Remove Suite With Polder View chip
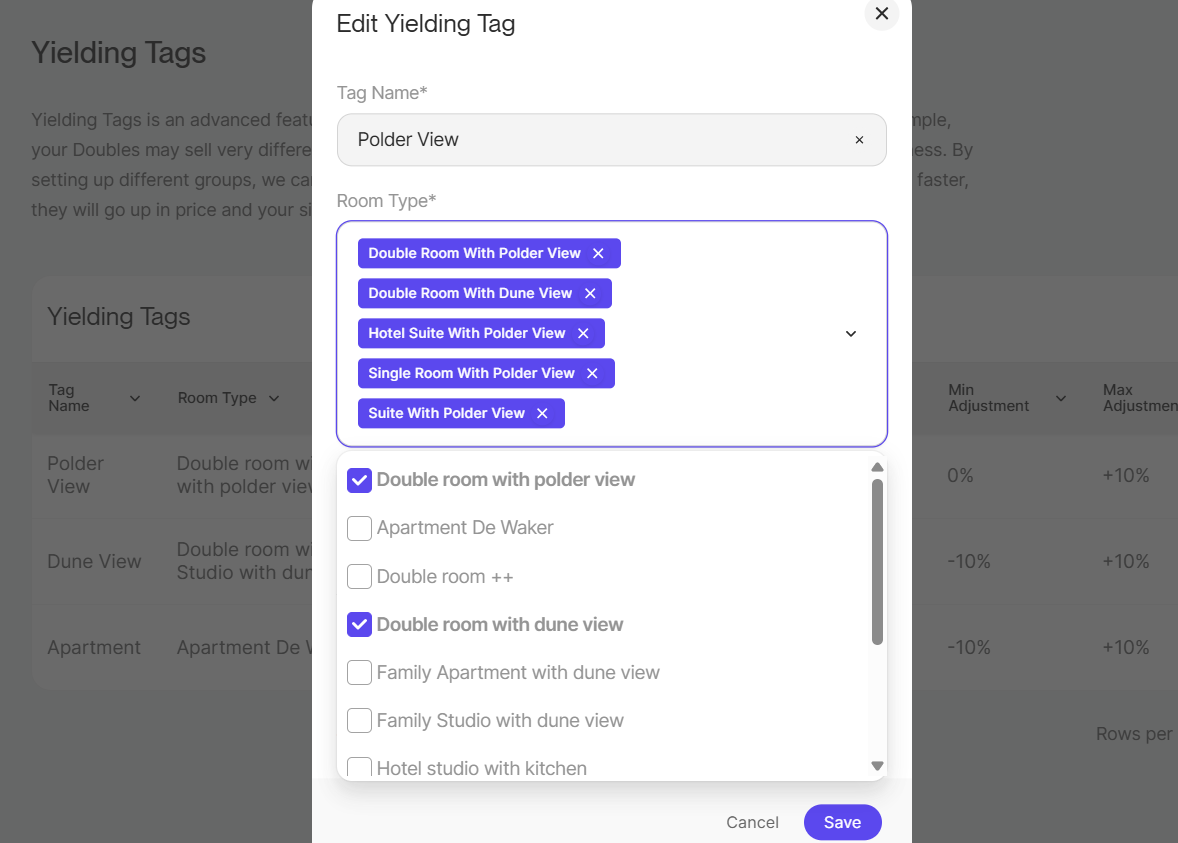The width and height of the screenshot is (1178, 843). point(542,414)
